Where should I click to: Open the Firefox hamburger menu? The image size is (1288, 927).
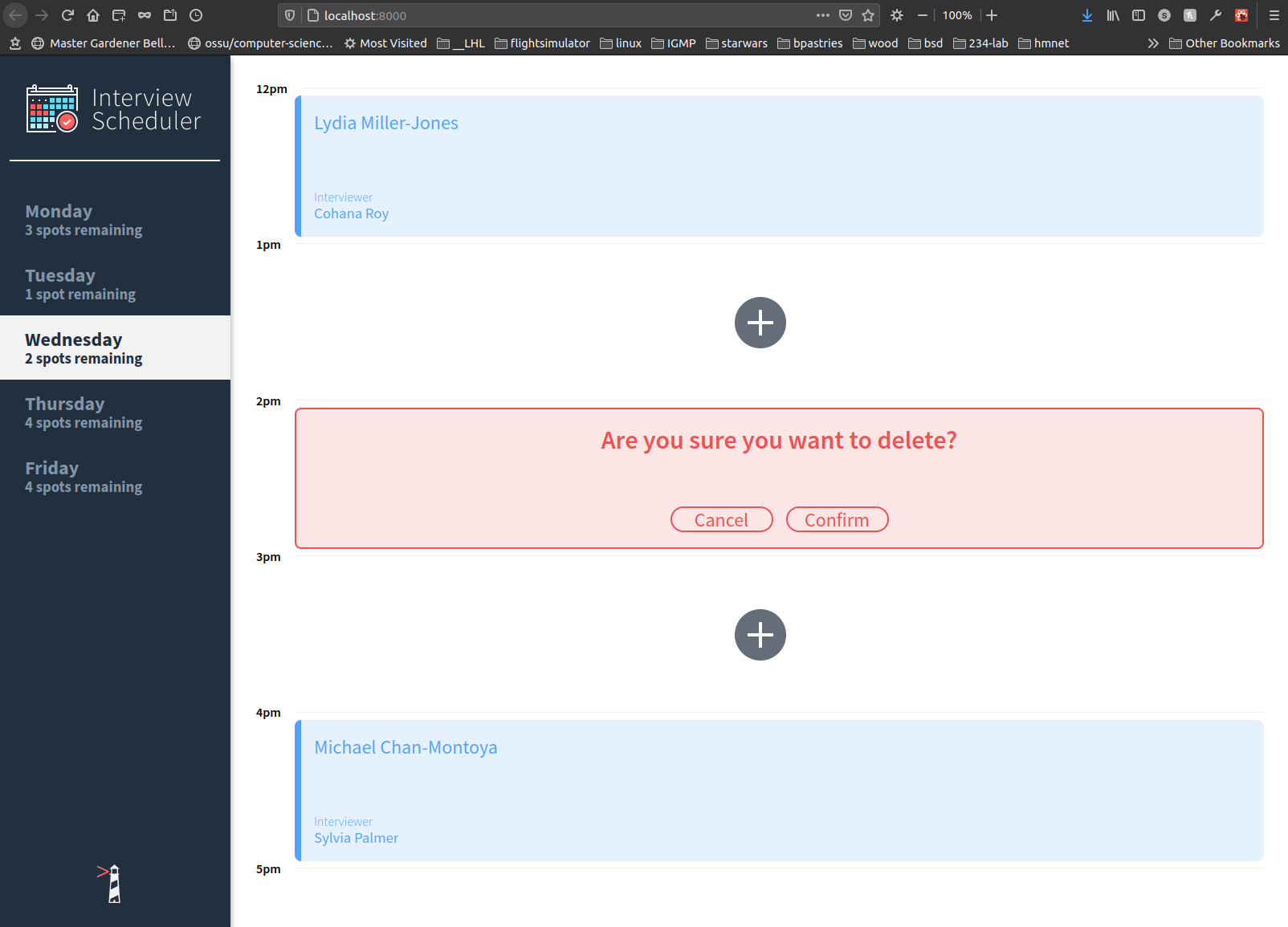tap(1274, 15)
